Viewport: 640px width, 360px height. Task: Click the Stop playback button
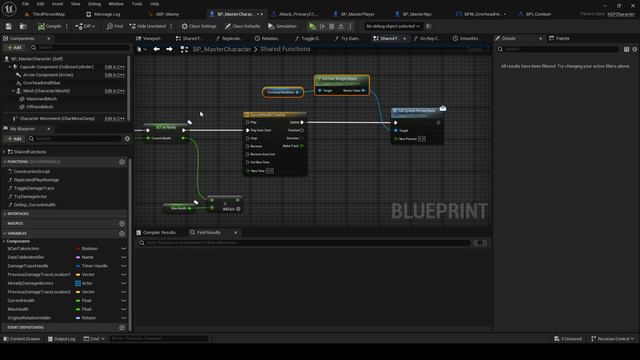click(x=331, y=26)
